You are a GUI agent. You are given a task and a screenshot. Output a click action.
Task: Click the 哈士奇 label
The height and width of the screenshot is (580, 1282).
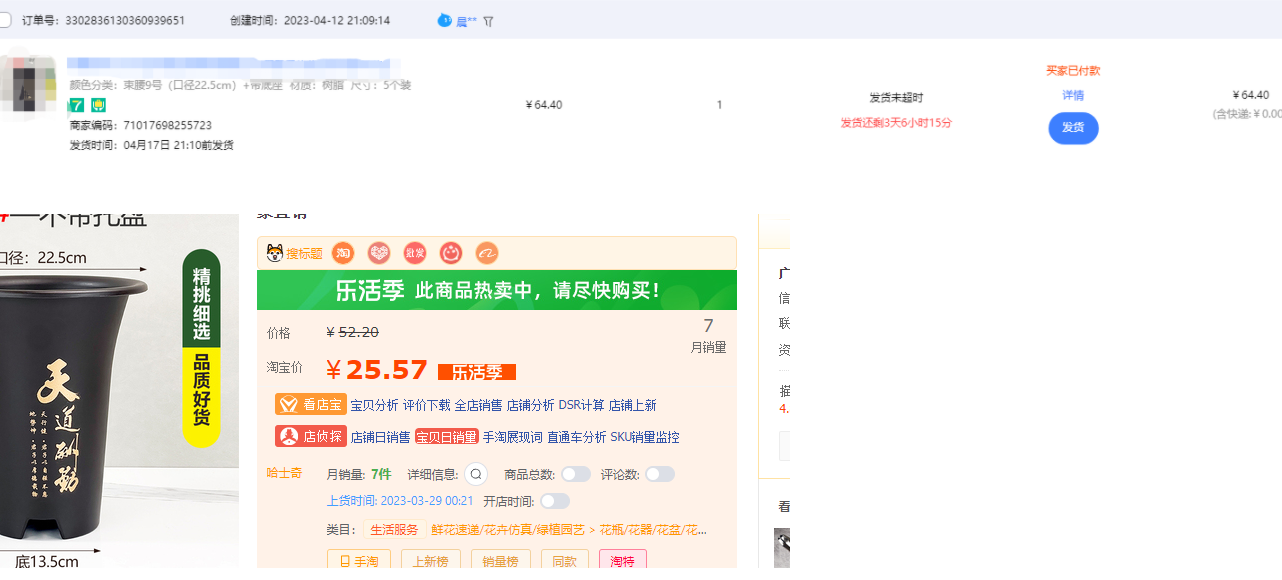[x=284, y=472]
